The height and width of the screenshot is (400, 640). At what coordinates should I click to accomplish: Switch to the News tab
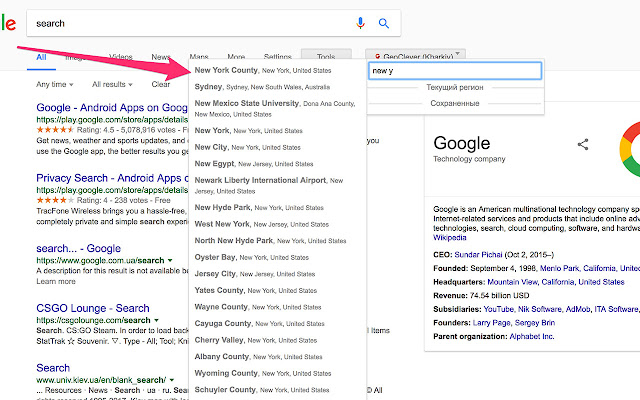[161, 57]
